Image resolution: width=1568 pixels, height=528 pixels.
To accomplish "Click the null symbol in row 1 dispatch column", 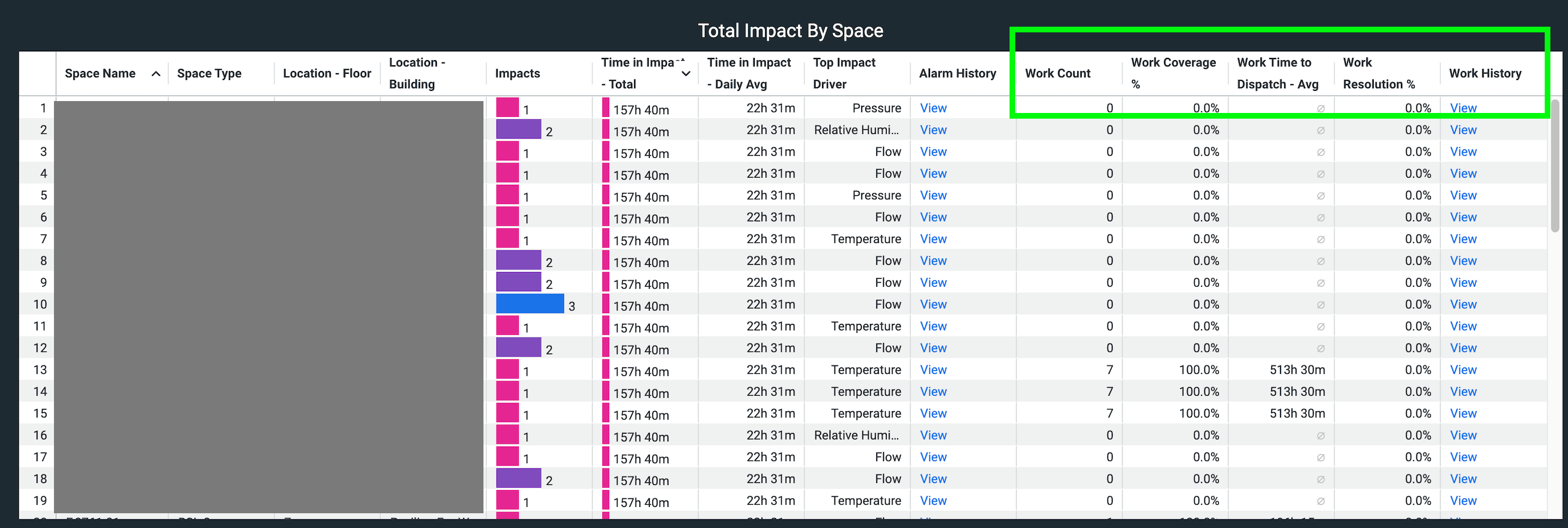I will click(x=1320, y=109).
